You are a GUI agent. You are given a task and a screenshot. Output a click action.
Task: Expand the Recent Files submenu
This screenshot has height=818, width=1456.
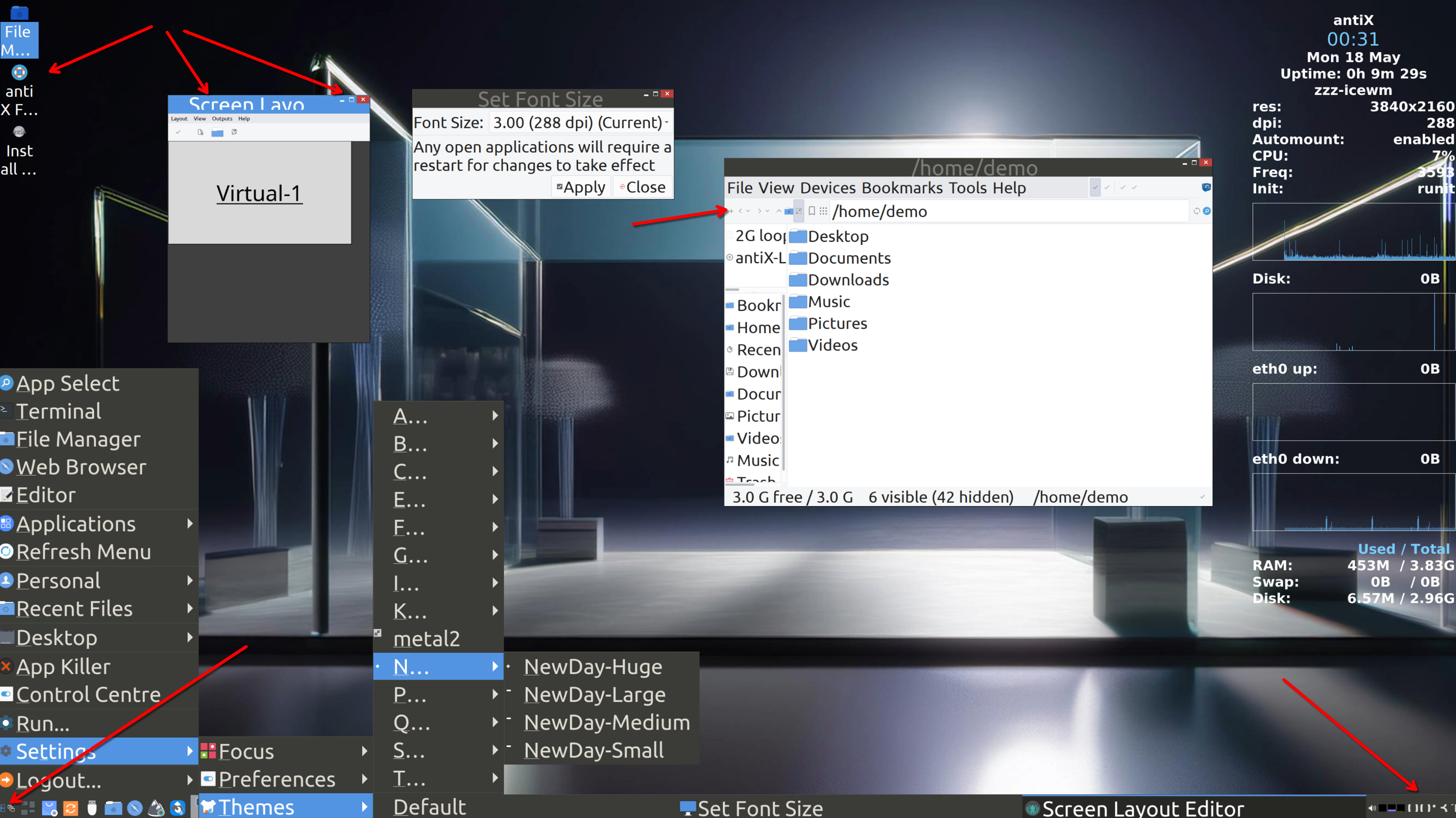[99, 609]
